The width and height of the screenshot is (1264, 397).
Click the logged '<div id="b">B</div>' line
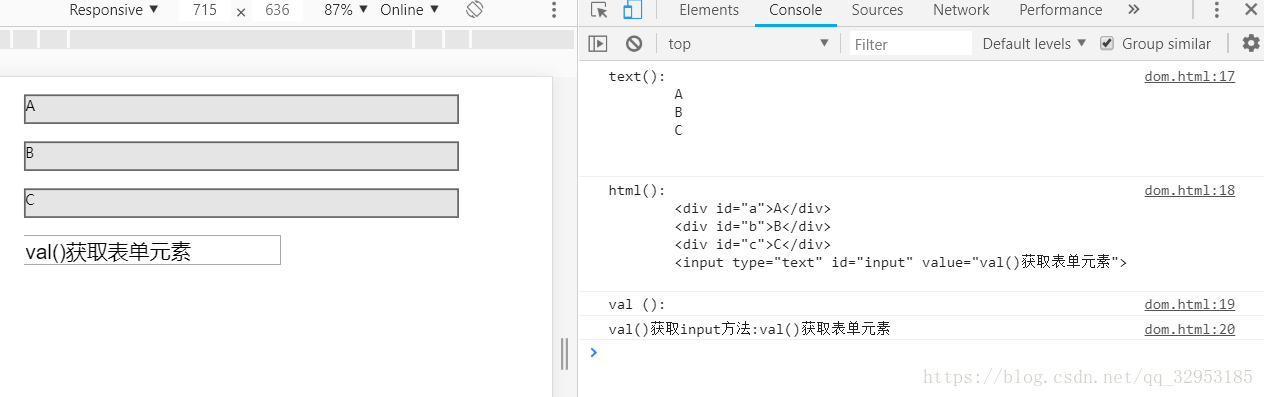point(753,227)
